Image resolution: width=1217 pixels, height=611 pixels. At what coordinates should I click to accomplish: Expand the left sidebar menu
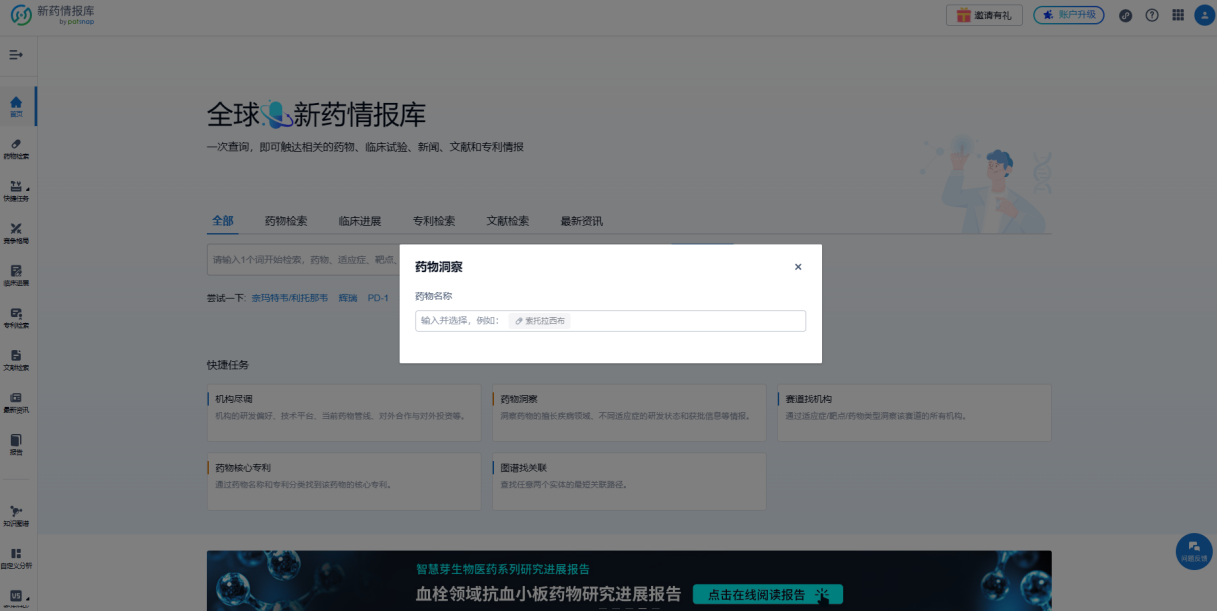(16, 55)
